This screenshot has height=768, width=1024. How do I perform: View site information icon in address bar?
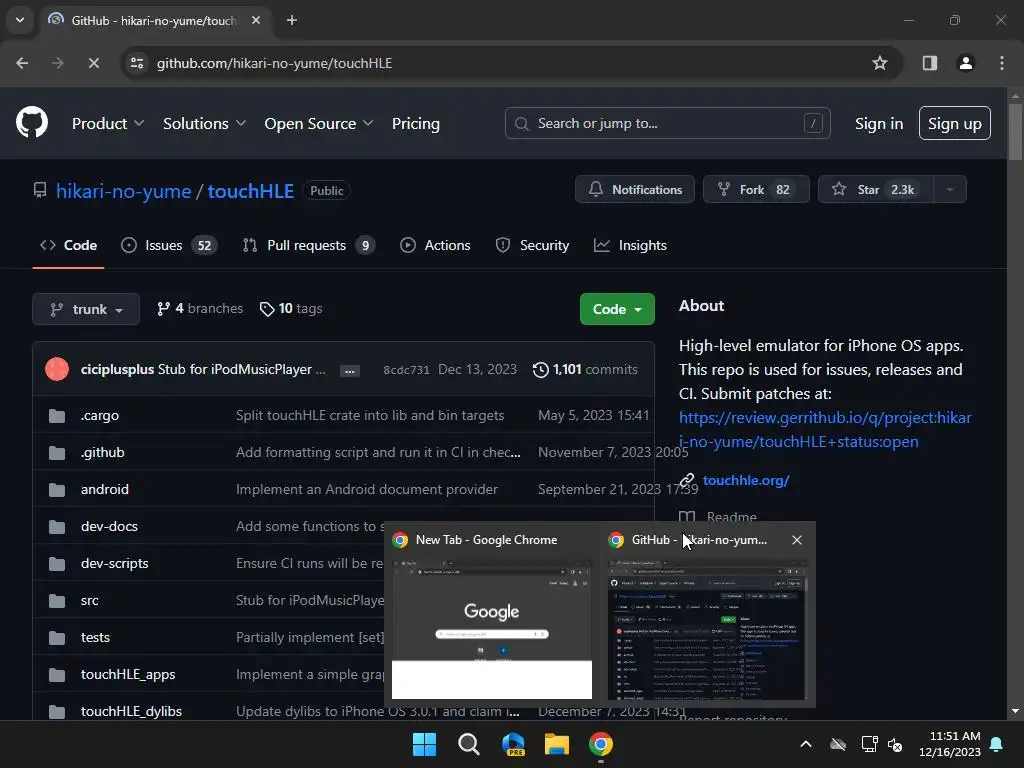coord(137,63)
